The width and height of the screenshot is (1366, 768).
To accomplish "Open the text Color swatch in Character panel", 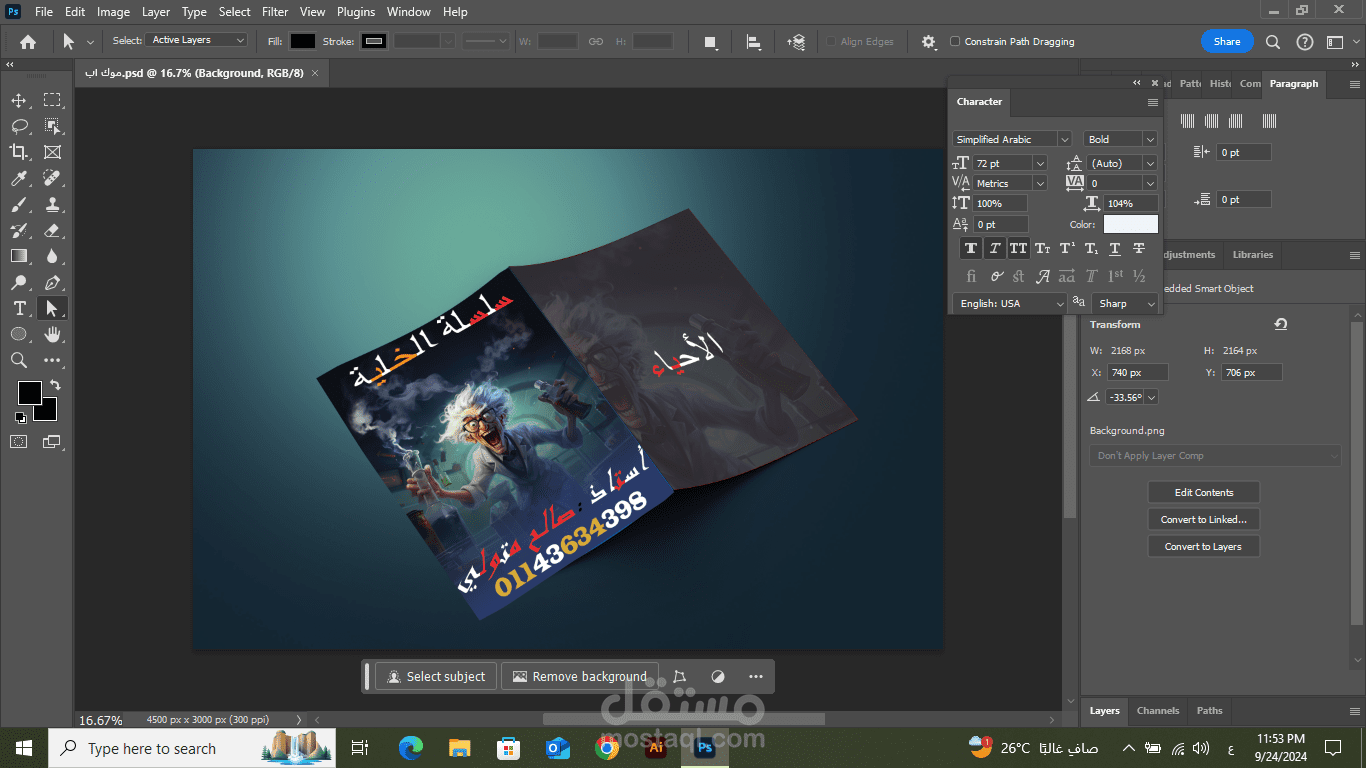I will (1131, 224).
